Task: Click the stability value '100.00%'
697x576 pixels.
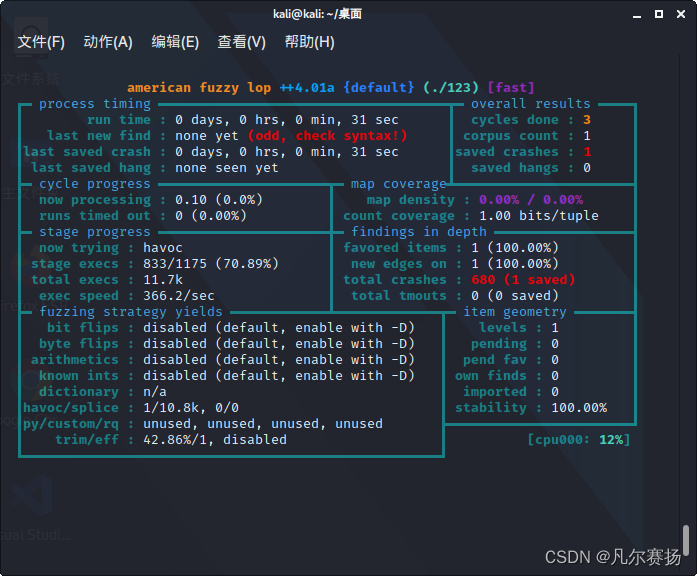Action: 579,408
